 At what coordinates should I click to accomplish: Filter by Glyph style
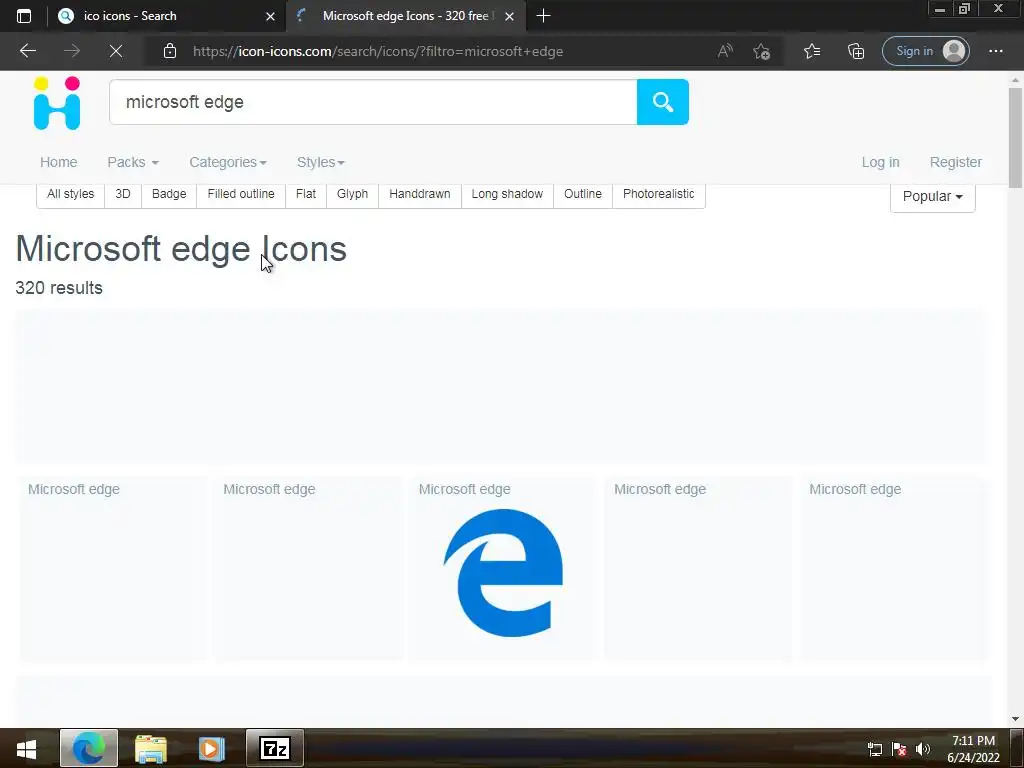[x=353, y=194]
